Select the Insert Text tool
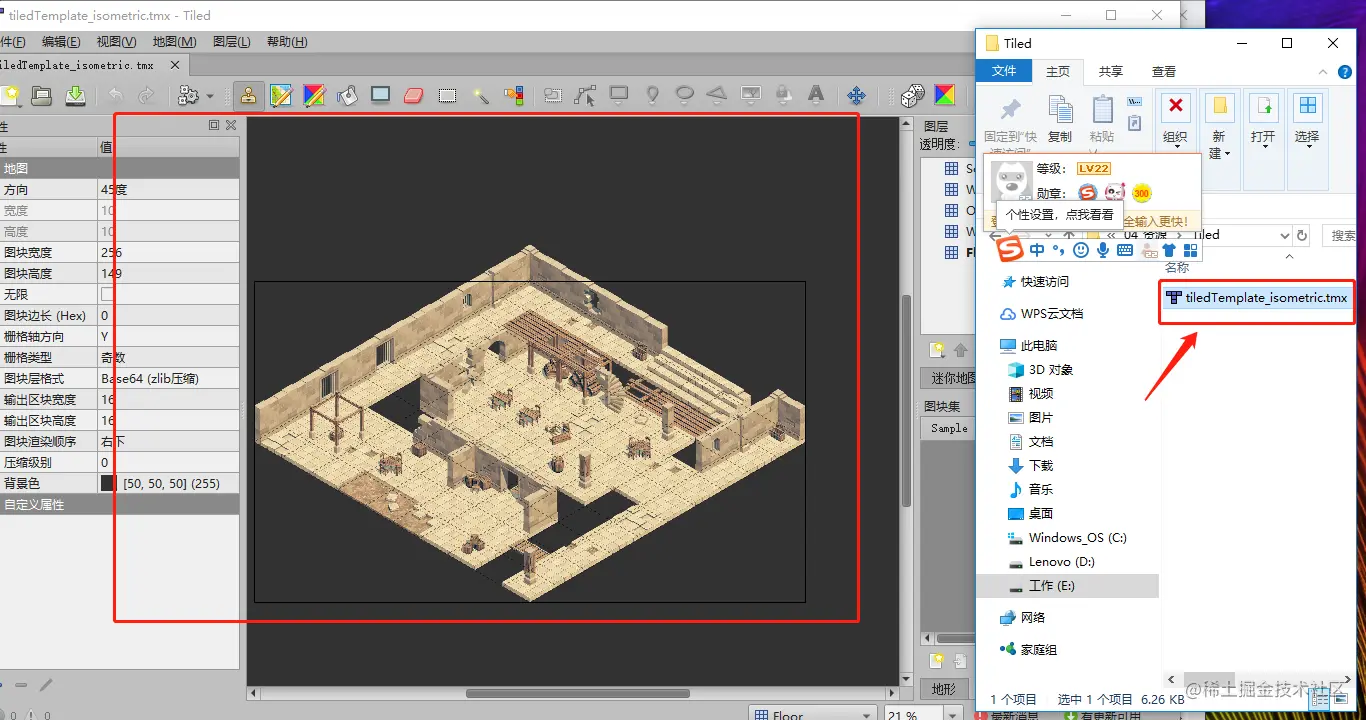Screen dimensions: 1366x720 pyautogui.click(x=816, y=96)
